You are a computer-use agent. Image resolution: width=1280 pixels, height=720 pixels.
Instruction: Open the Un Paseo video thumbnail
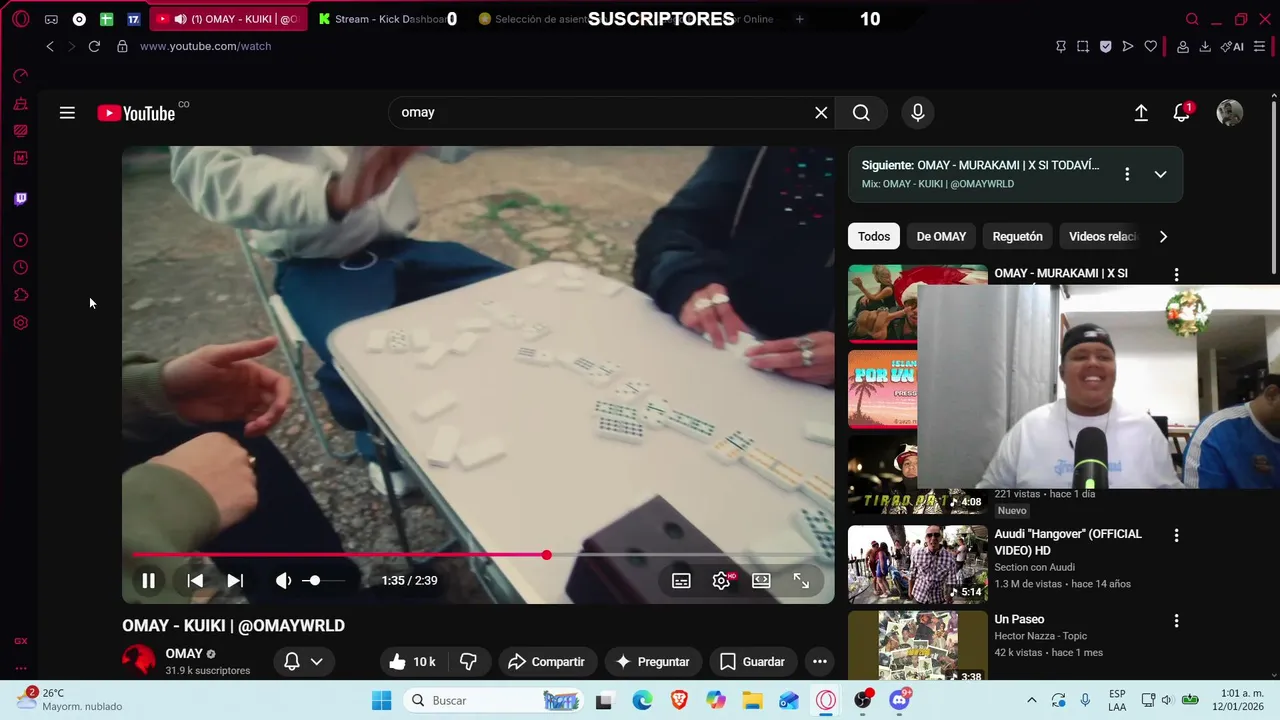tap(917, 645)
